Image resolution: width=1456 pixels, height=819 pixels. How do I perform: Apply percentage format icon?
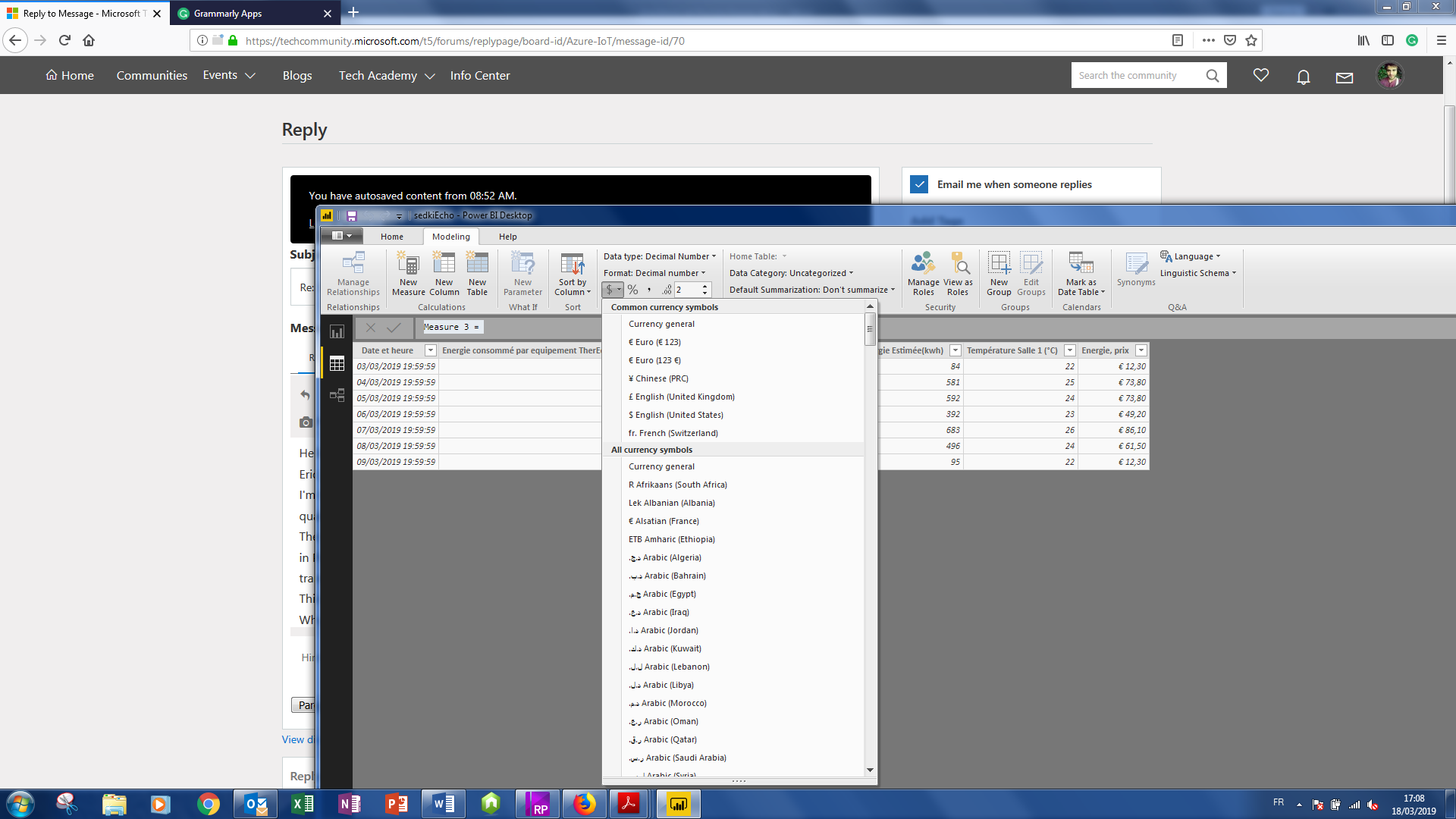click(x=632, y=290)
